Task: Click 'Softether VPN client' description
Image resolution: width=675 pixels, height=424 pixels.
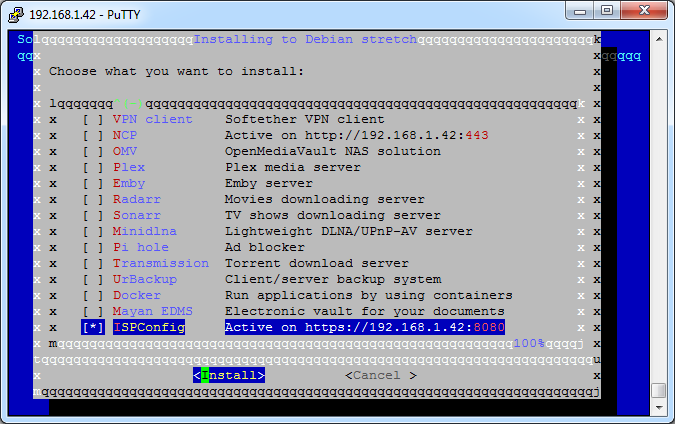Action: tap(305, 119)
